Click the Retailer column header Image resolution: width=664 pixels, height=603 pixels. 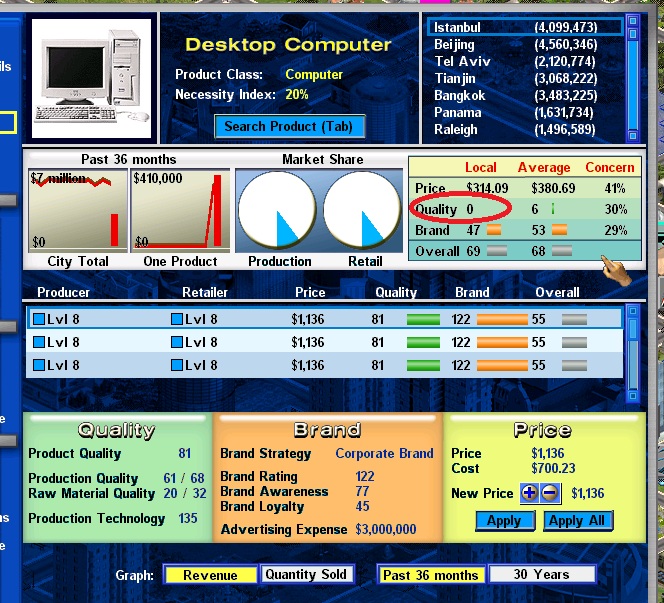tap(205, 292)
